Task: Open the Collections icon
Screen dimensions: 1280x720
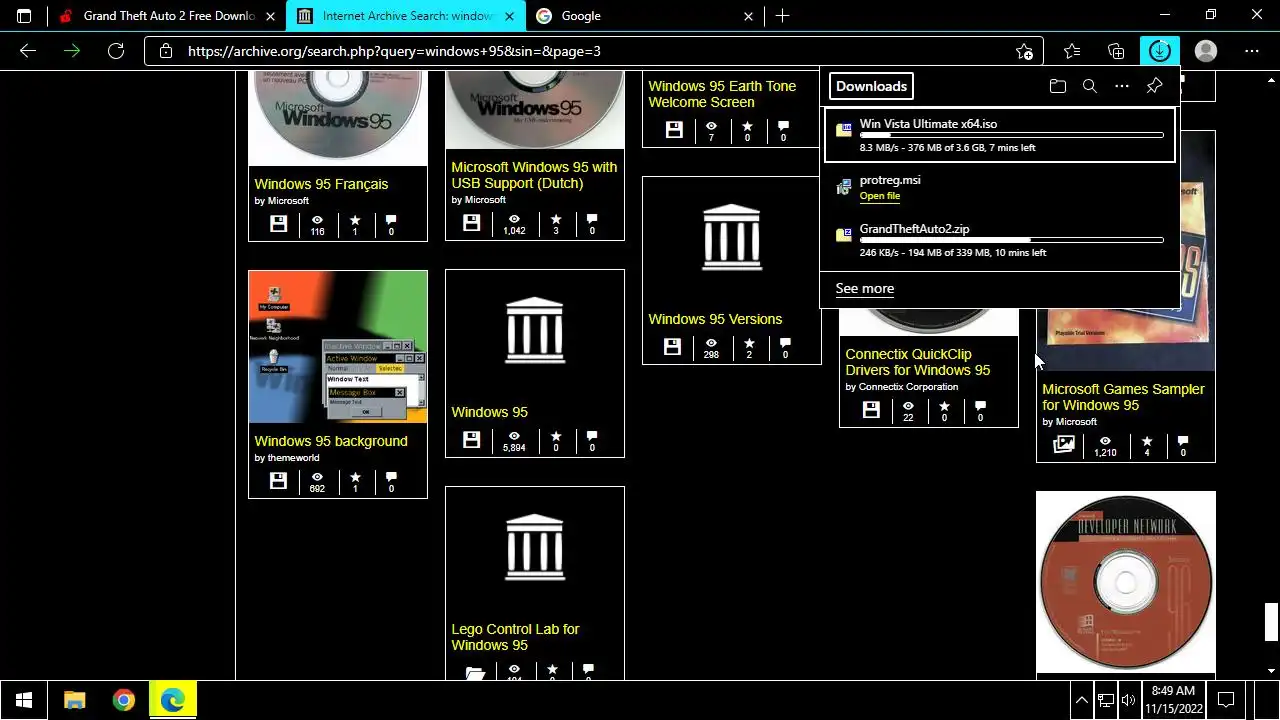Action: tap(1116, 51)
